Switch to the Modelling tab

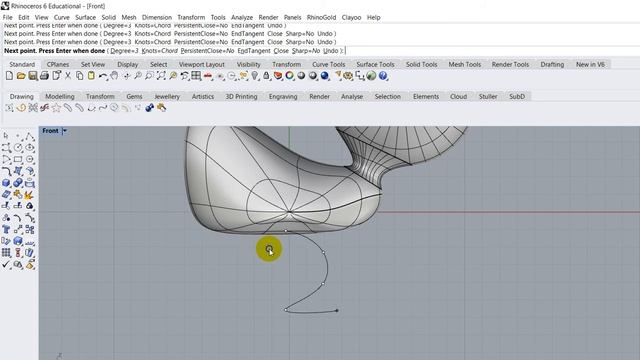pyautogui.click(x=60, y=97)
